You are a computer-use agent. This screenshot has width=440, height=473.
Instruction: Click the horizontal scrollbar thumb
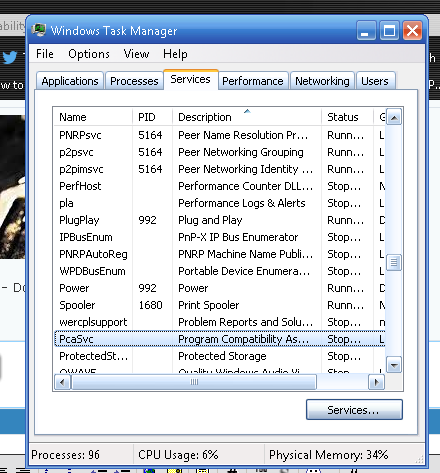coord(194,382)
